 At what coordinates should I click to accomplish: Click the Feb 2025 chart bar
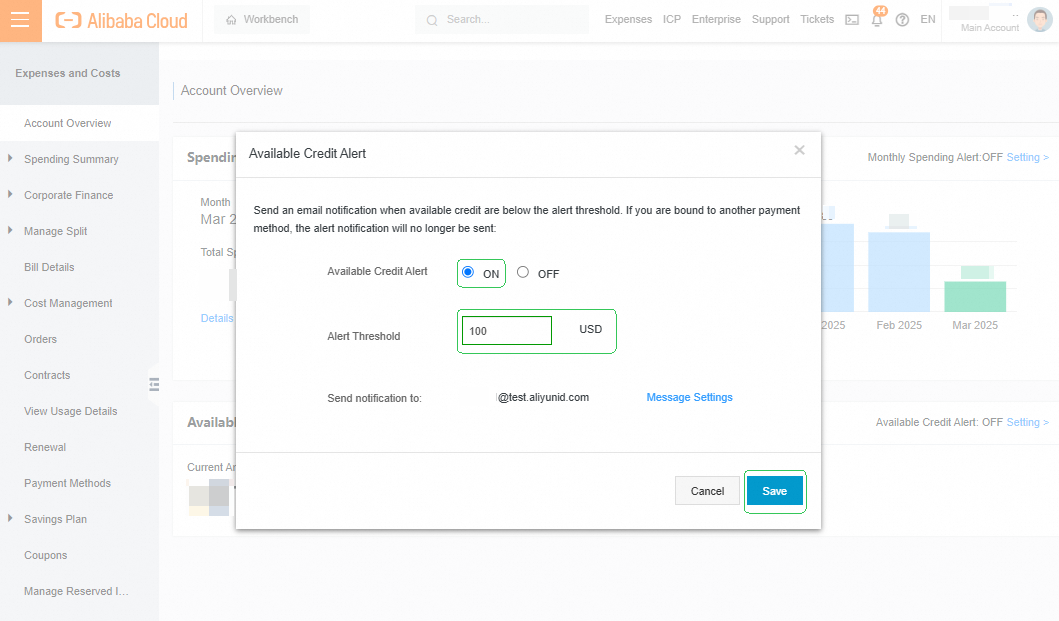pos(899,271)
